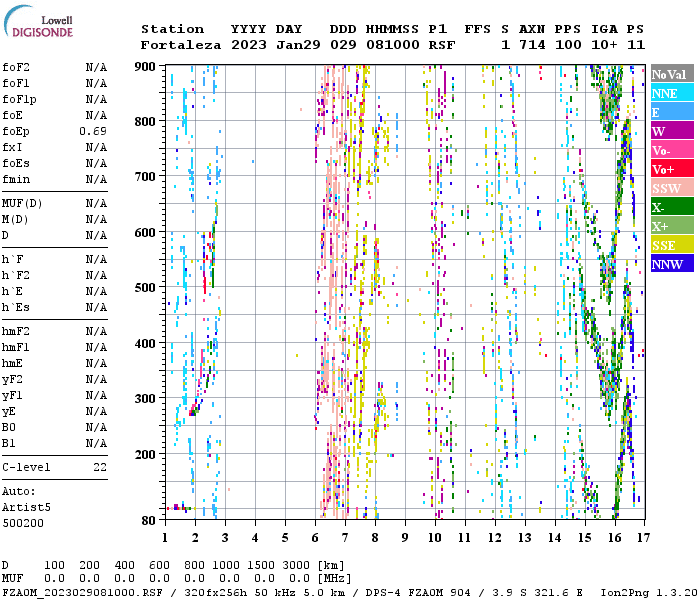Viewport: 700px width, 600px height.
Task: Click the MUF(D) parameter label
Action: 22,204
